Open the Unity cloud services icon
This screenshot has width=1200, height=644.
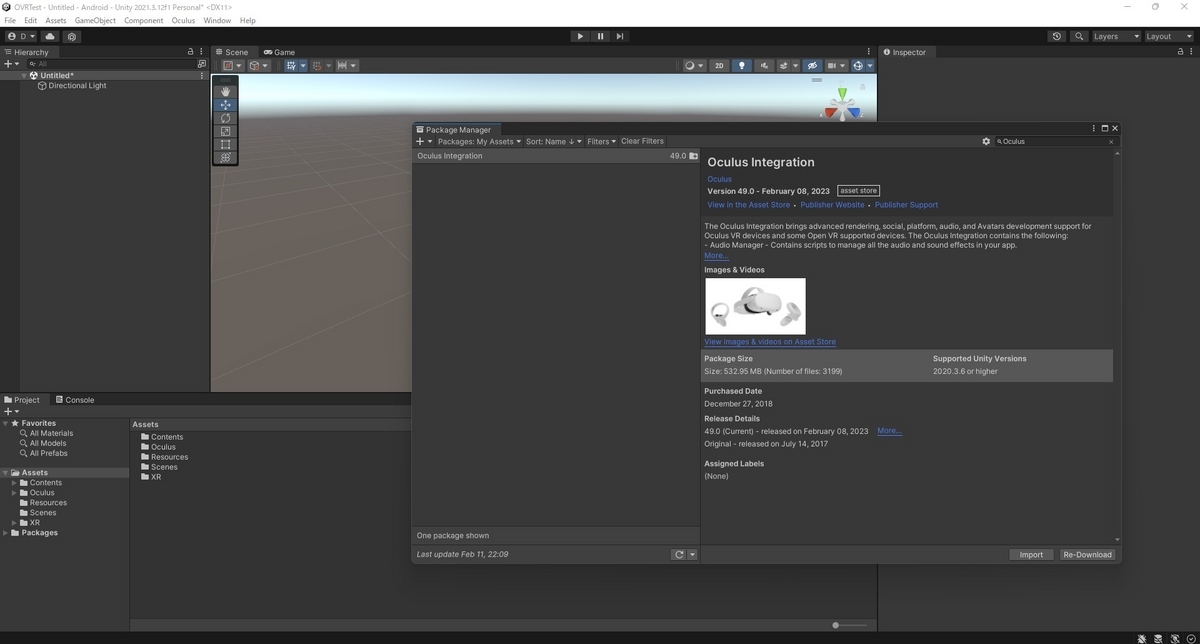50,36
